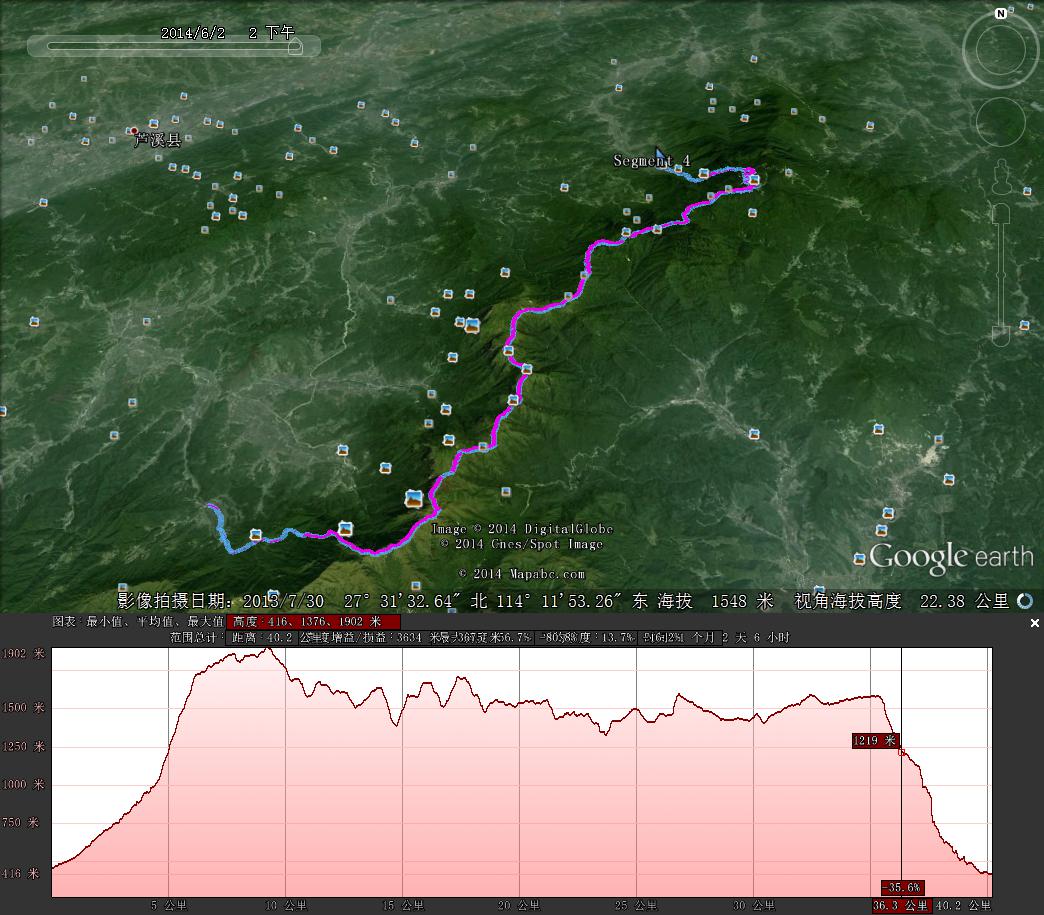Click zoom-in button atop the zoom slider
Image resolution: width=1044 pixels, height=915 pixels.
point(1000,213)
